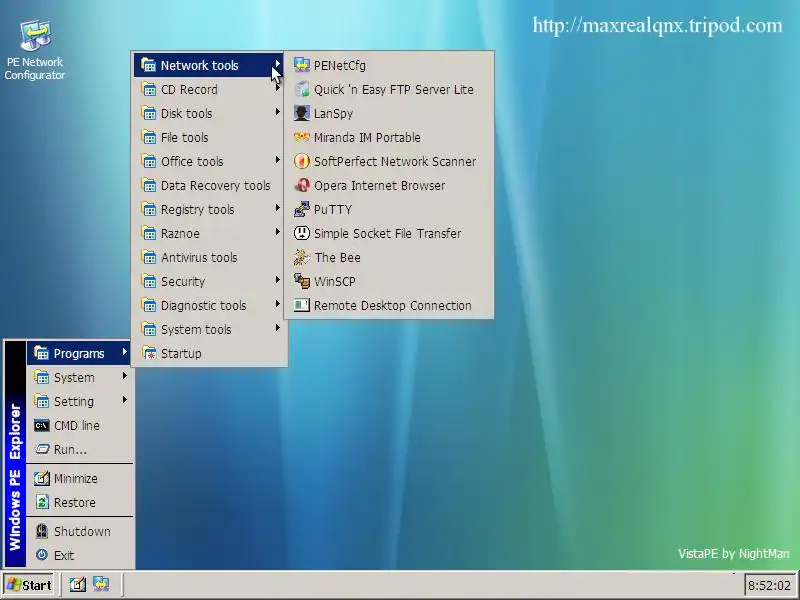The height and width of the screenshot is (600, 800).
Task: Open the Programs menu entry
Action: (x=79, y=353)
